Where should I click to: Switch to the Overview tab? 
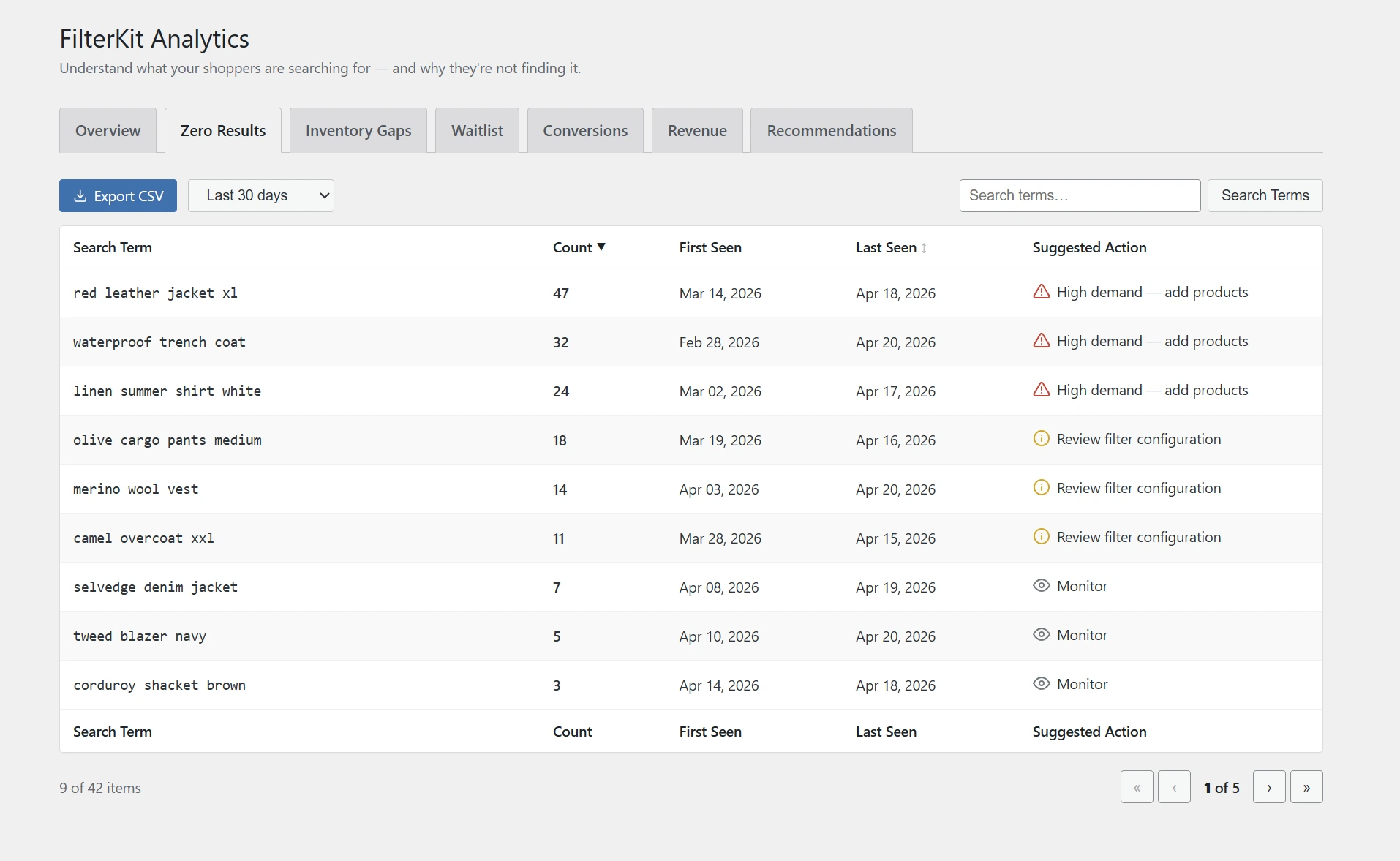(108, 130)
